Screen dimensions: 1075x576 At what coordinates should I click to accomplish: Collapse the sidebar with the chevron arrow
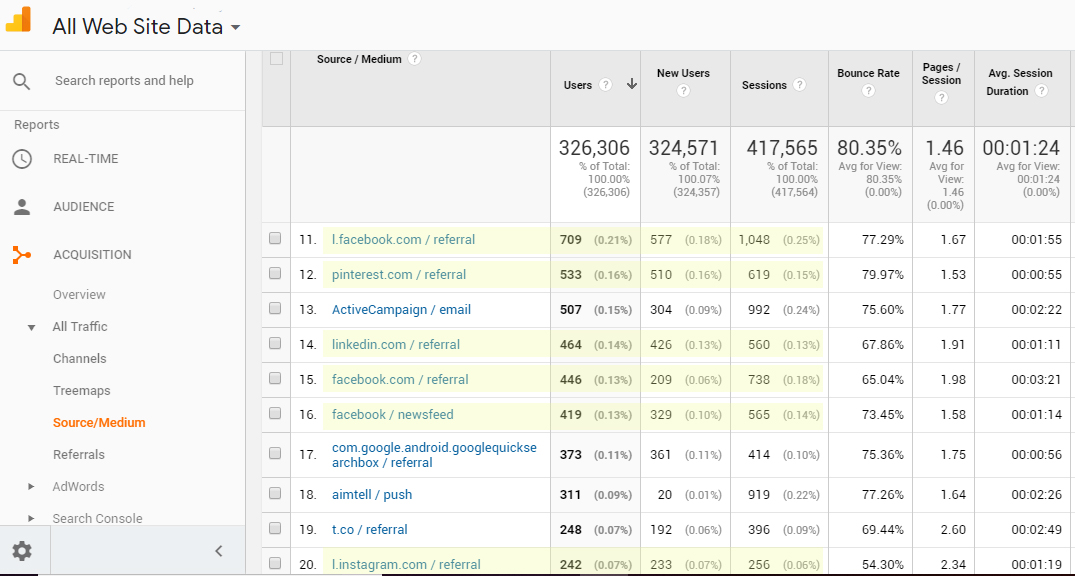[x=219, y=551]
